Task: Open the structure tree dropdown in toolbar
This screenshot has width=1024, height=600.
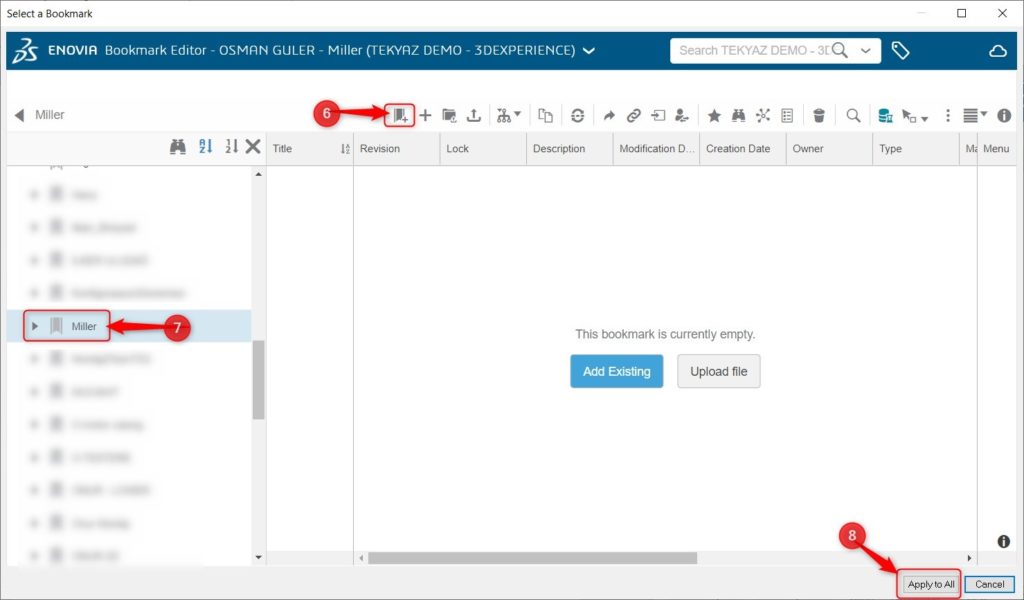Action: 508,116
